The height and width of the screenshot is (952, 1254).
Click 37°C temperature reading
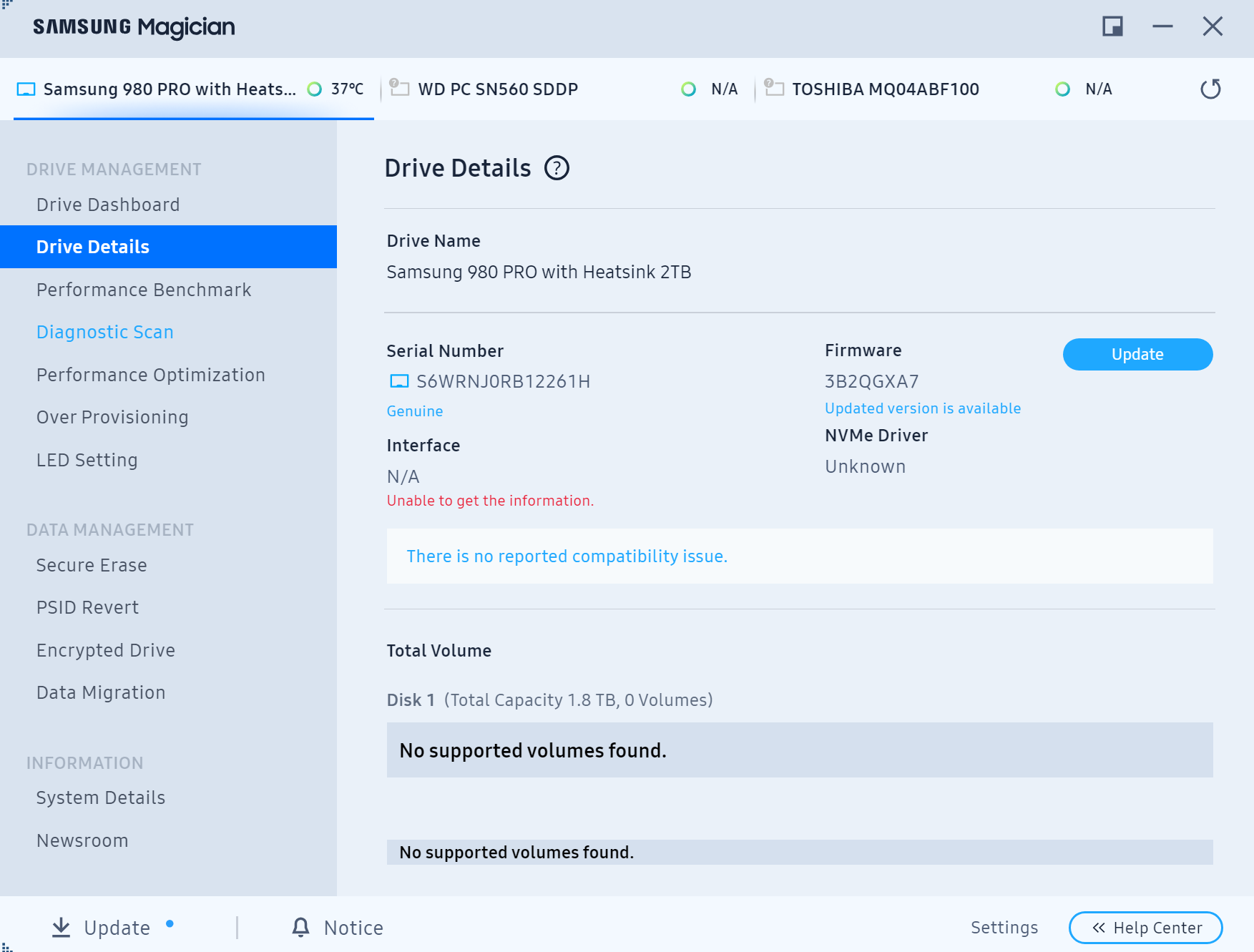[348, 89]
